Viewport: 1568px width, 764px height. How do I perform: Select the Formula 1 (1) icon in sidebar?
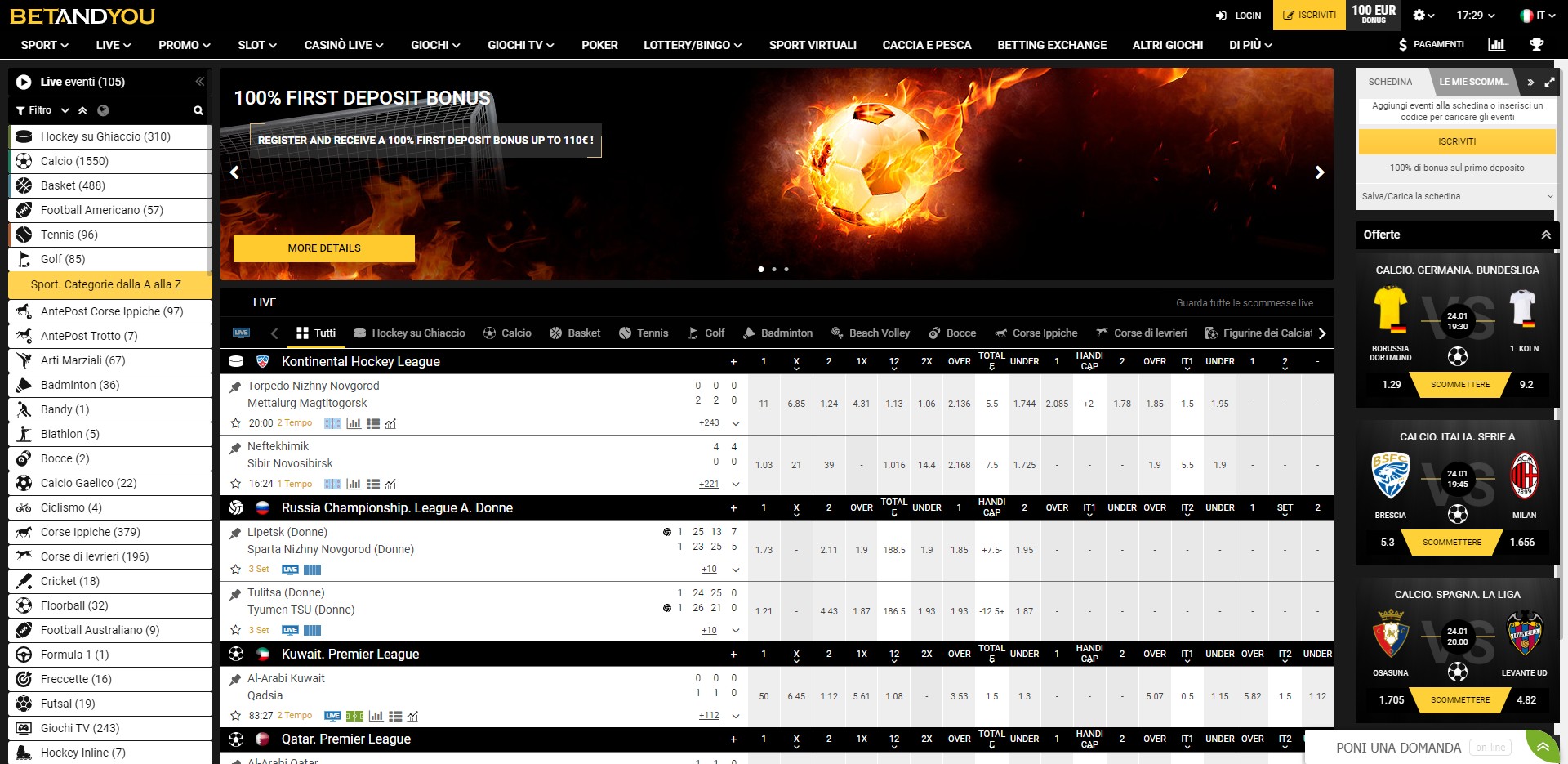pos(24,655)
